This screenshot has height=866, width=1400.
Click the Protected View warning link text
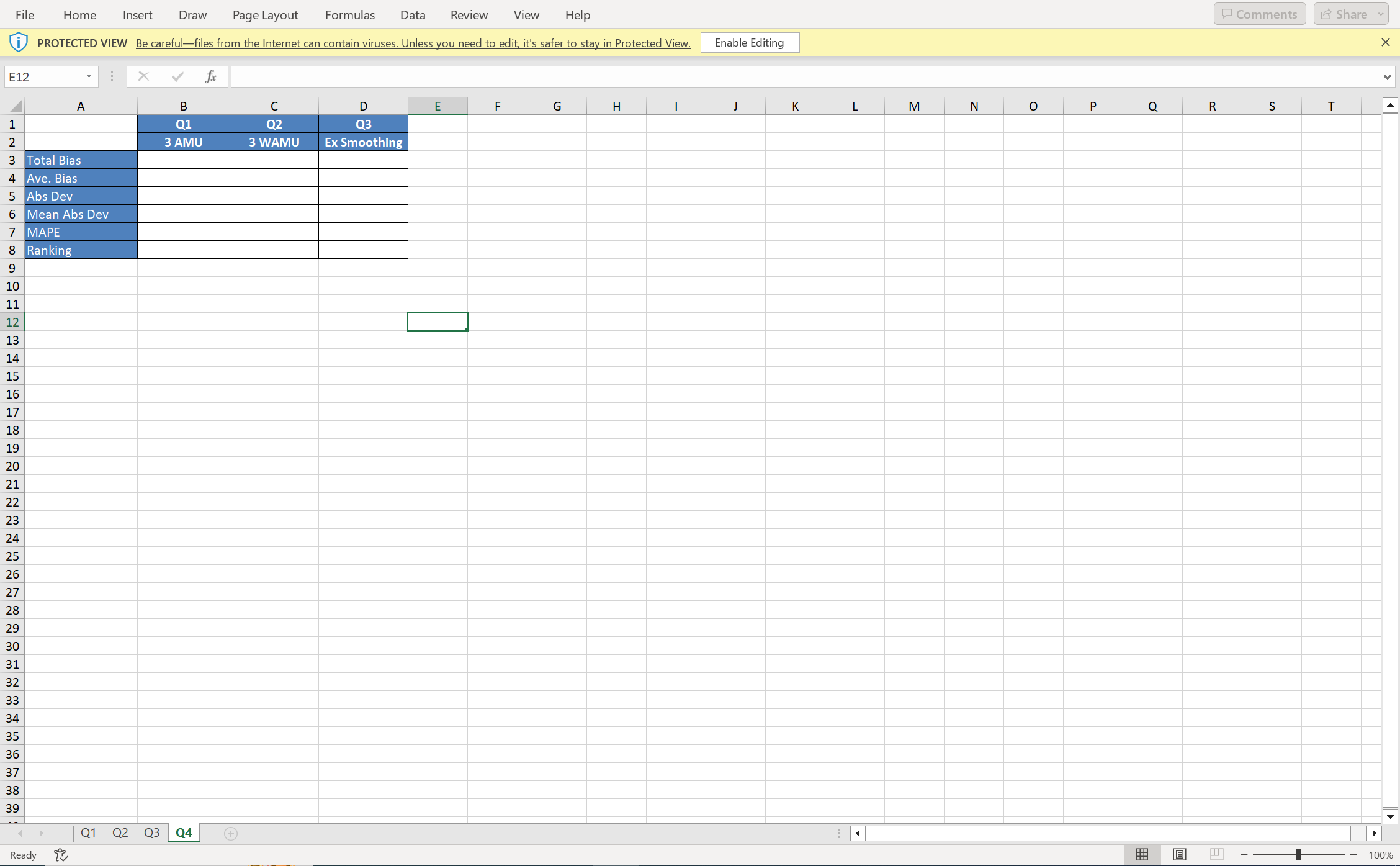(413, 43)
